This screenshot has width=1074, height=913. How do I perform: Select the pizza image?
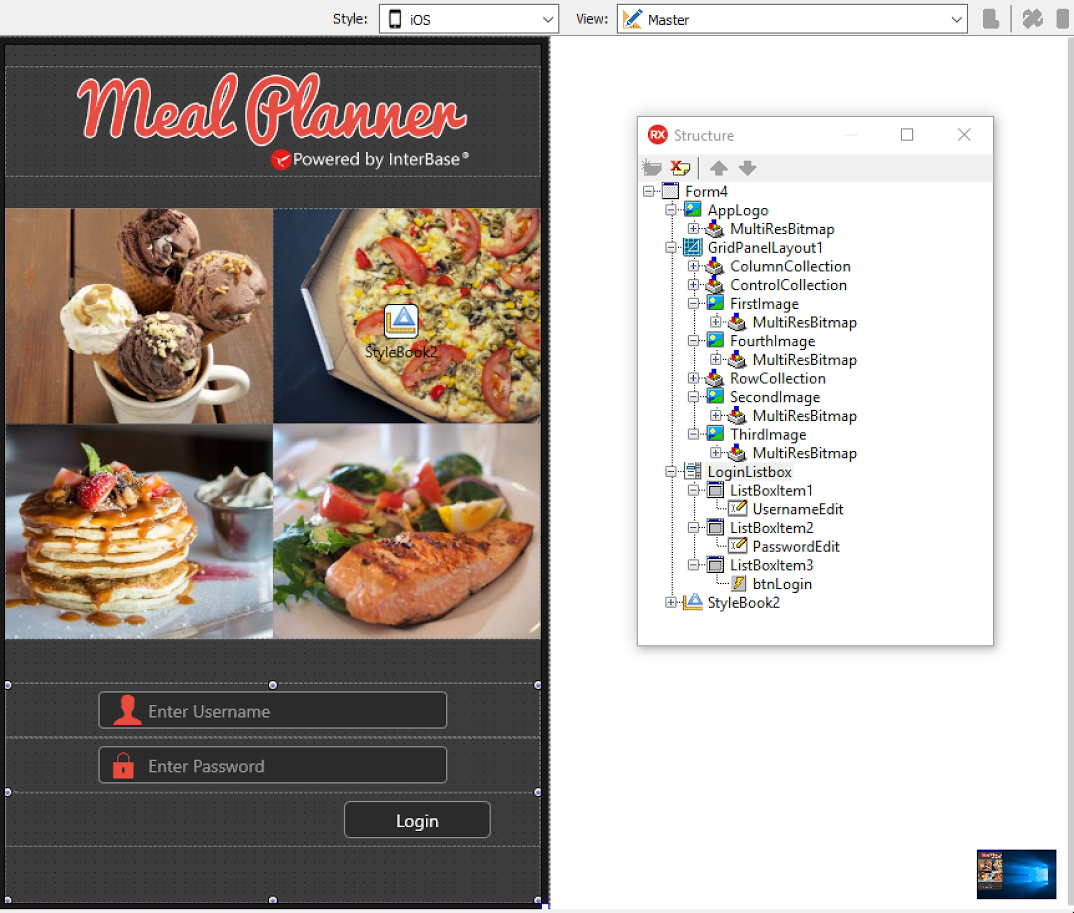407,316
